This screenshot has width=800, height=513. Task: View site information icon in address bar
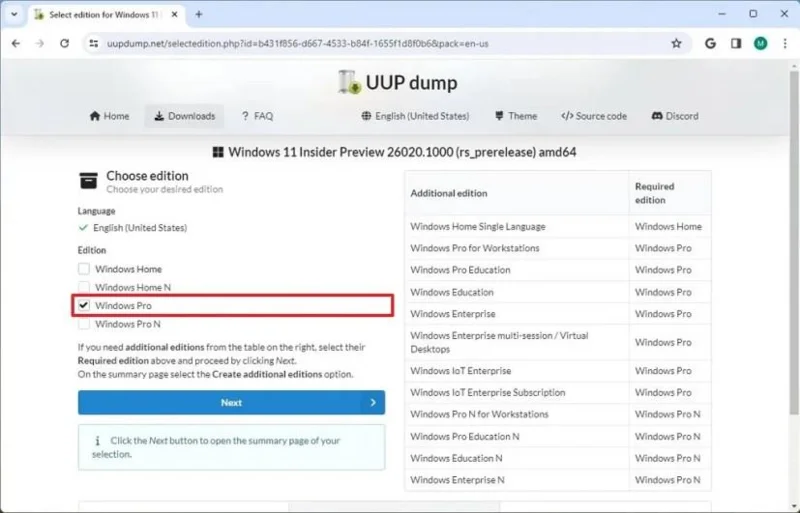point(93,43)
